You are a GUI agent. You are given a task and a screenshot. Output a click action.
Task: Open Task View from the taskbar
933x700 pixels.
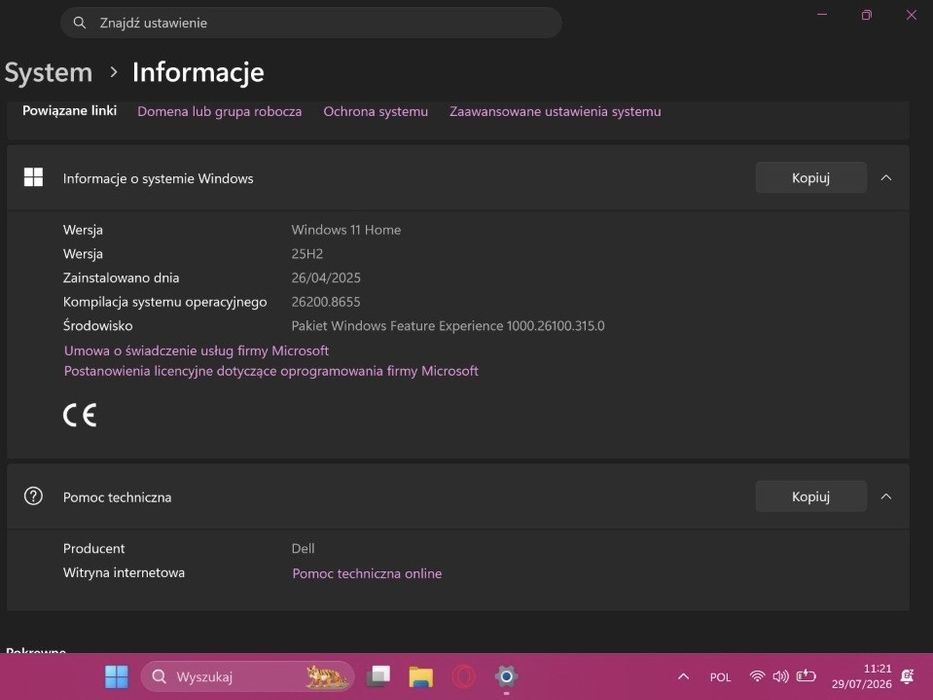click(x=378, y=677)
